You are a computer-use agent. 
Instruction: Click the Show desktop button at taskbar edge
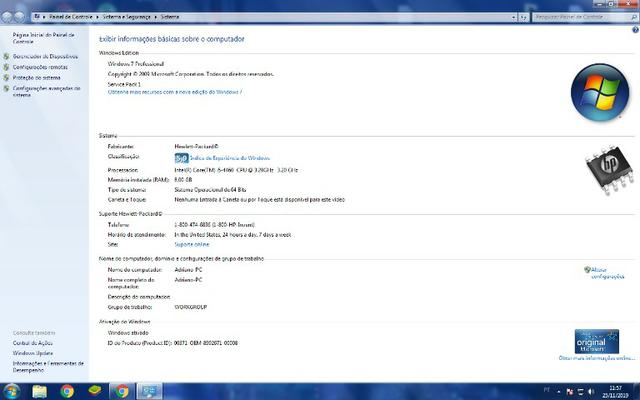636,391
